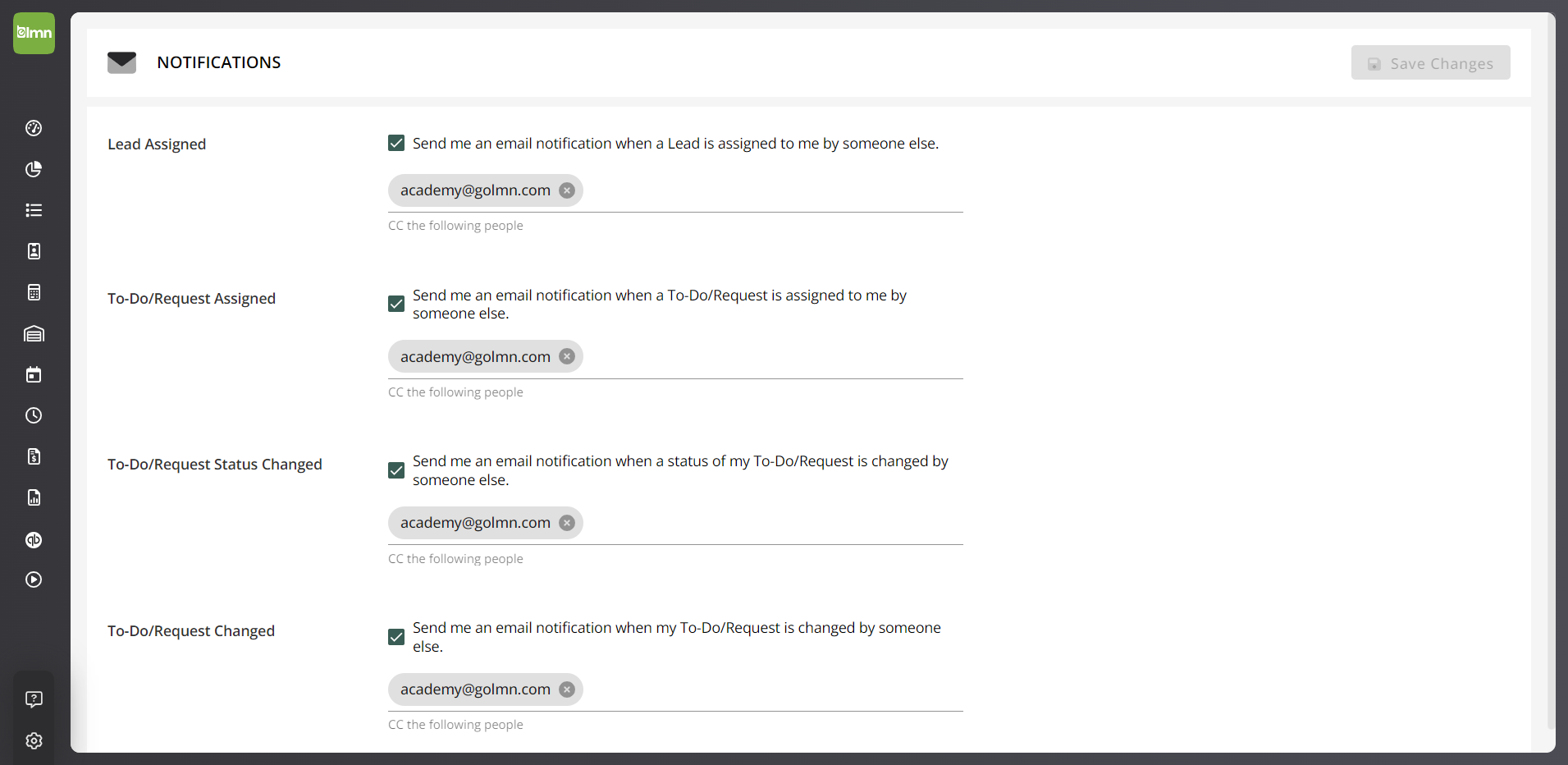Click the Save Changes button
Viewport: 1568px width, 765px height.
(x=1430, y=63)
